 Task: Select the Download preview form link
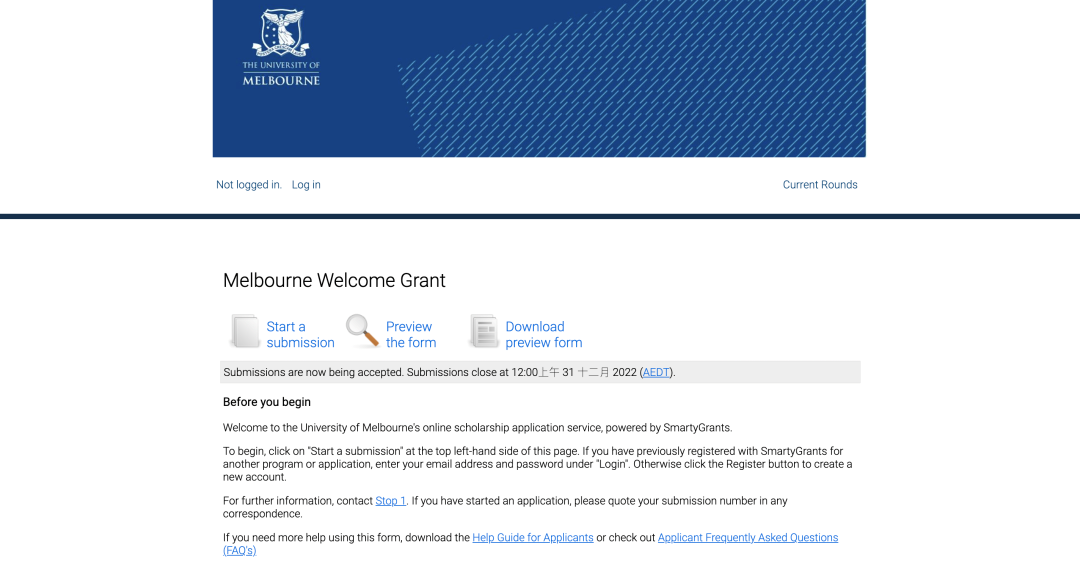543,335
